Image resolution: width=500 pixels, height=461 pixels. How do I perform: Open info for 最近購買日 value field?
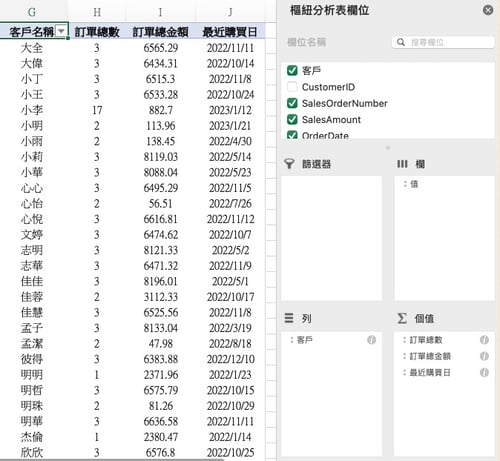(x=484, y=372)
